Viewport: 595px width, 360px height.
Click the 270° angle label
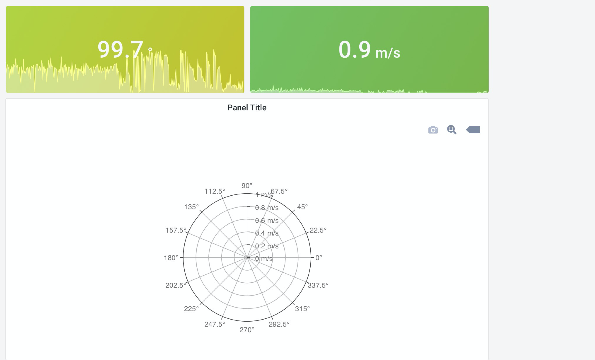[247, 330]
